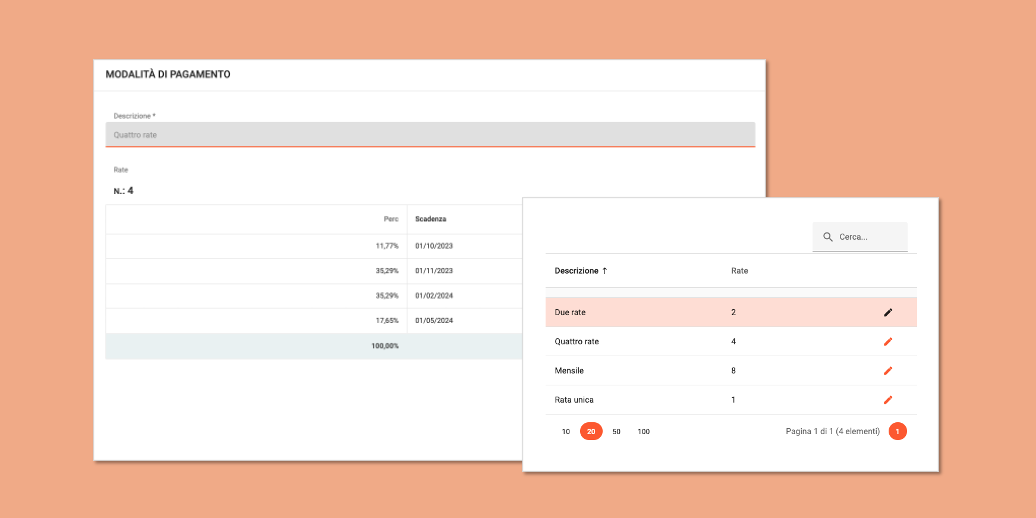Screen dimensions: 1036x518
Task: Select 20 items per page
Action: (x=591, y=432)
